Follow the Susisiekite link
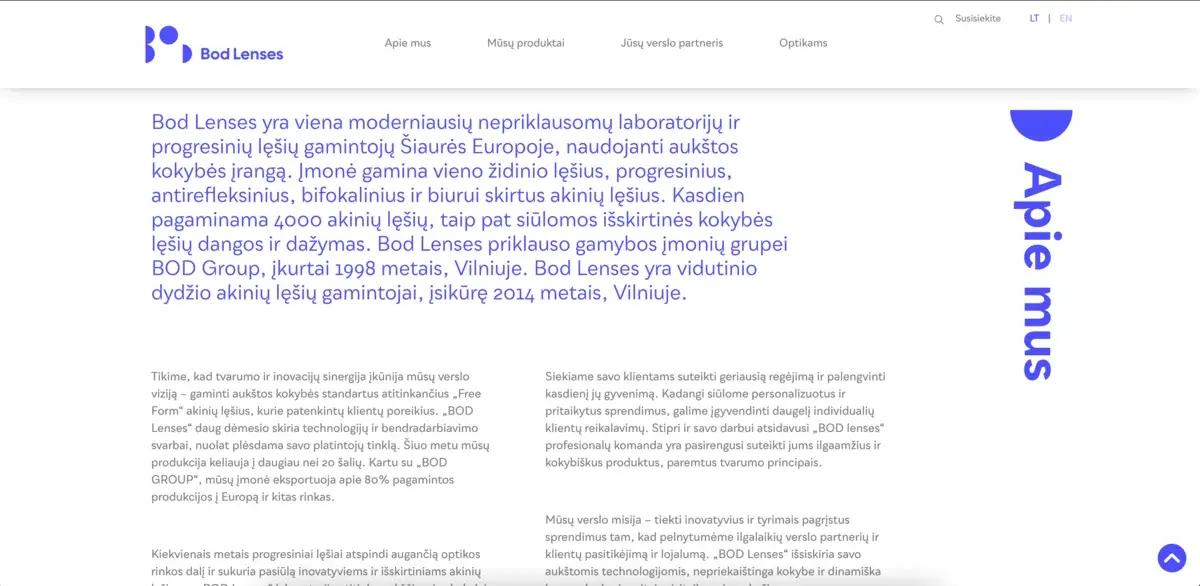Viewport: 1200px width, 586px height. click(978, 19)
